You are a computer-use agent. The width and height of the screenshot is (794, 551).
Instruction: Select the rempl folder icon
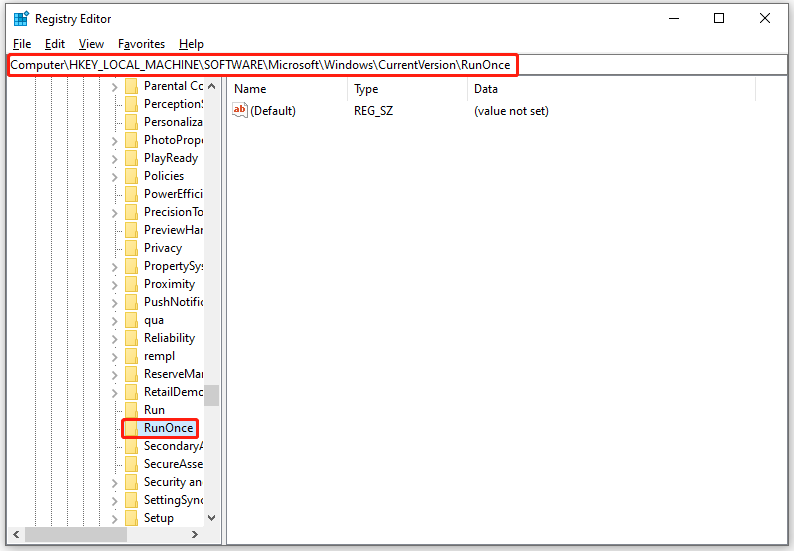click(131, 356)
